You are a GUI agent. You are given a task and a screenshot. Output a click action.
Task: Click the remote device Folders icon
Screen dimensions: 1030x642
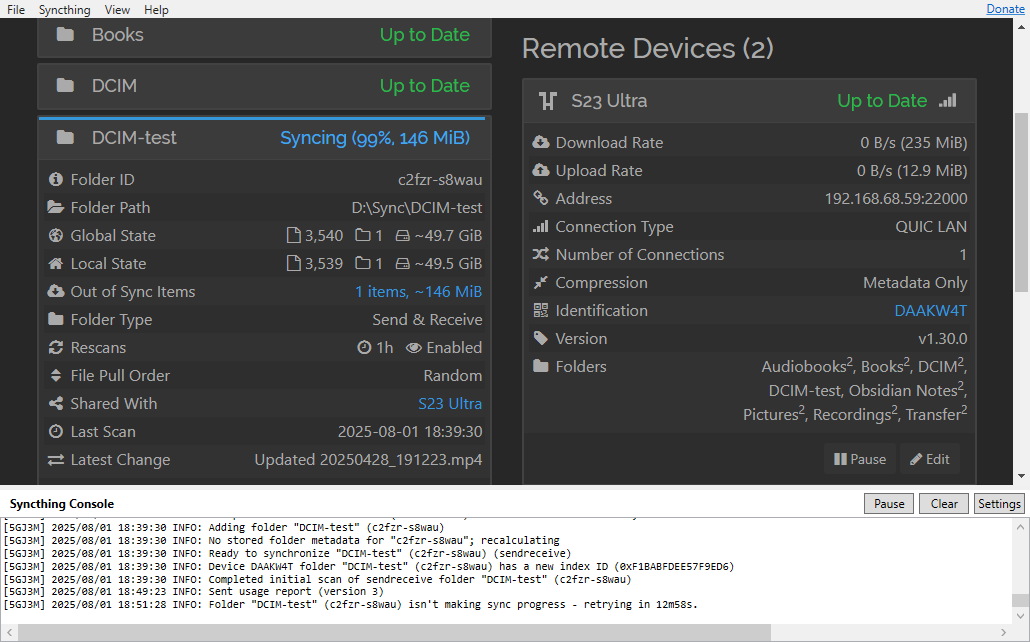[541, 366]
